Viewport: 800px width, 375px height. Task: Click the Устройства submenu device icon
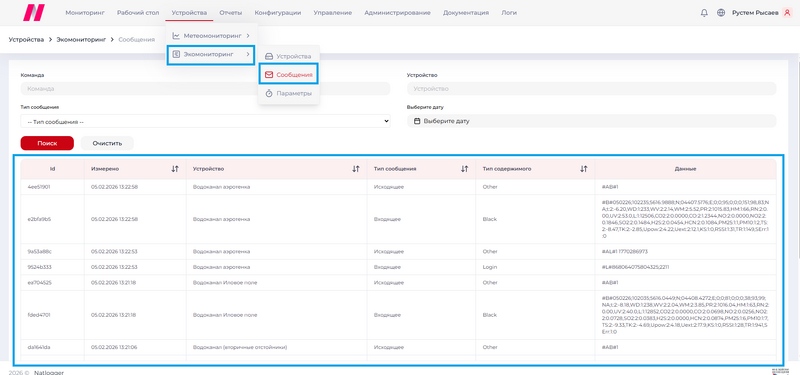[269, 57]
